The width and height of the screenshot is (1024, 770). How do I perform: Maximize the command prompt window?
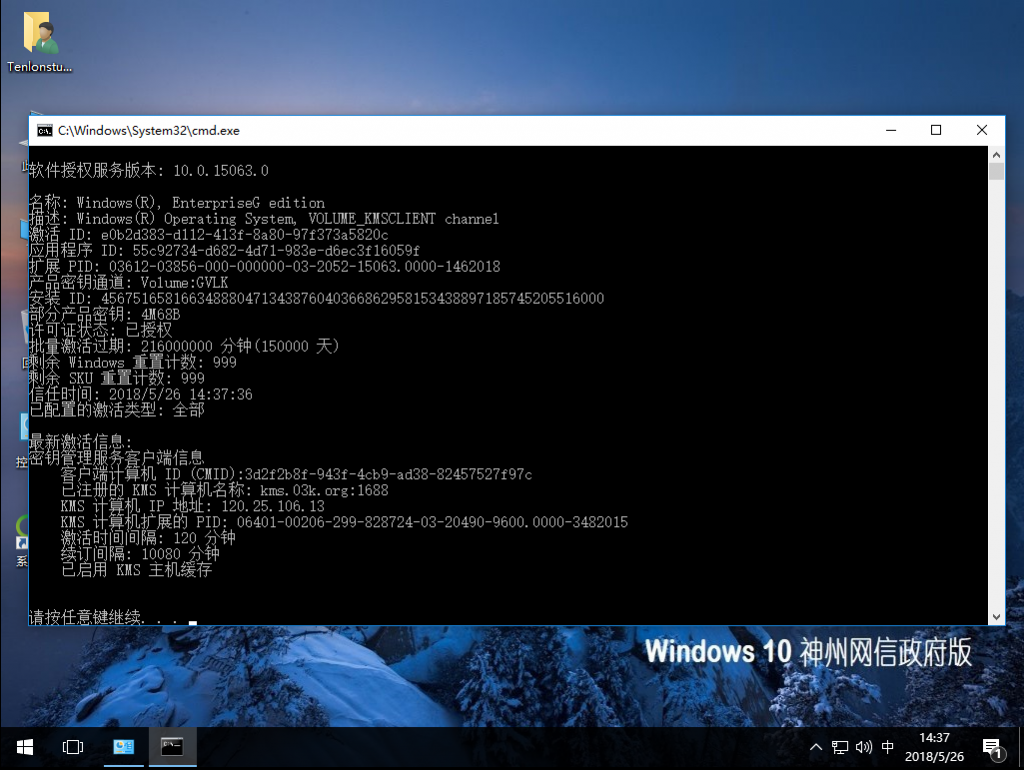coord(936,130)
